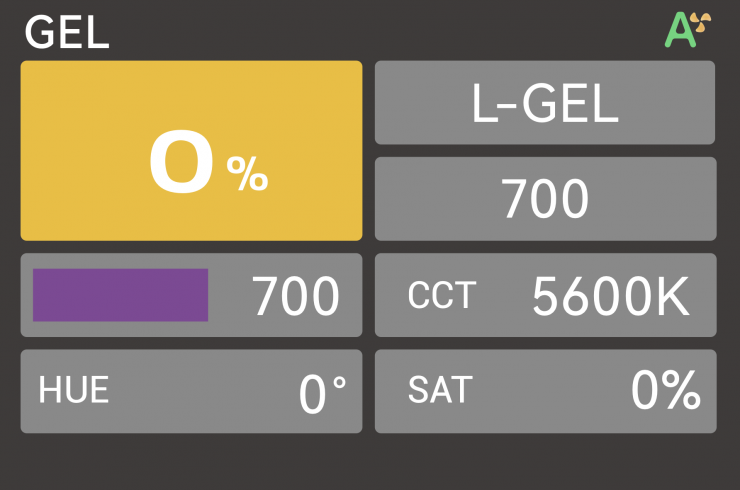Select the 700 value beside purple swatch

(x=295, y=296)
